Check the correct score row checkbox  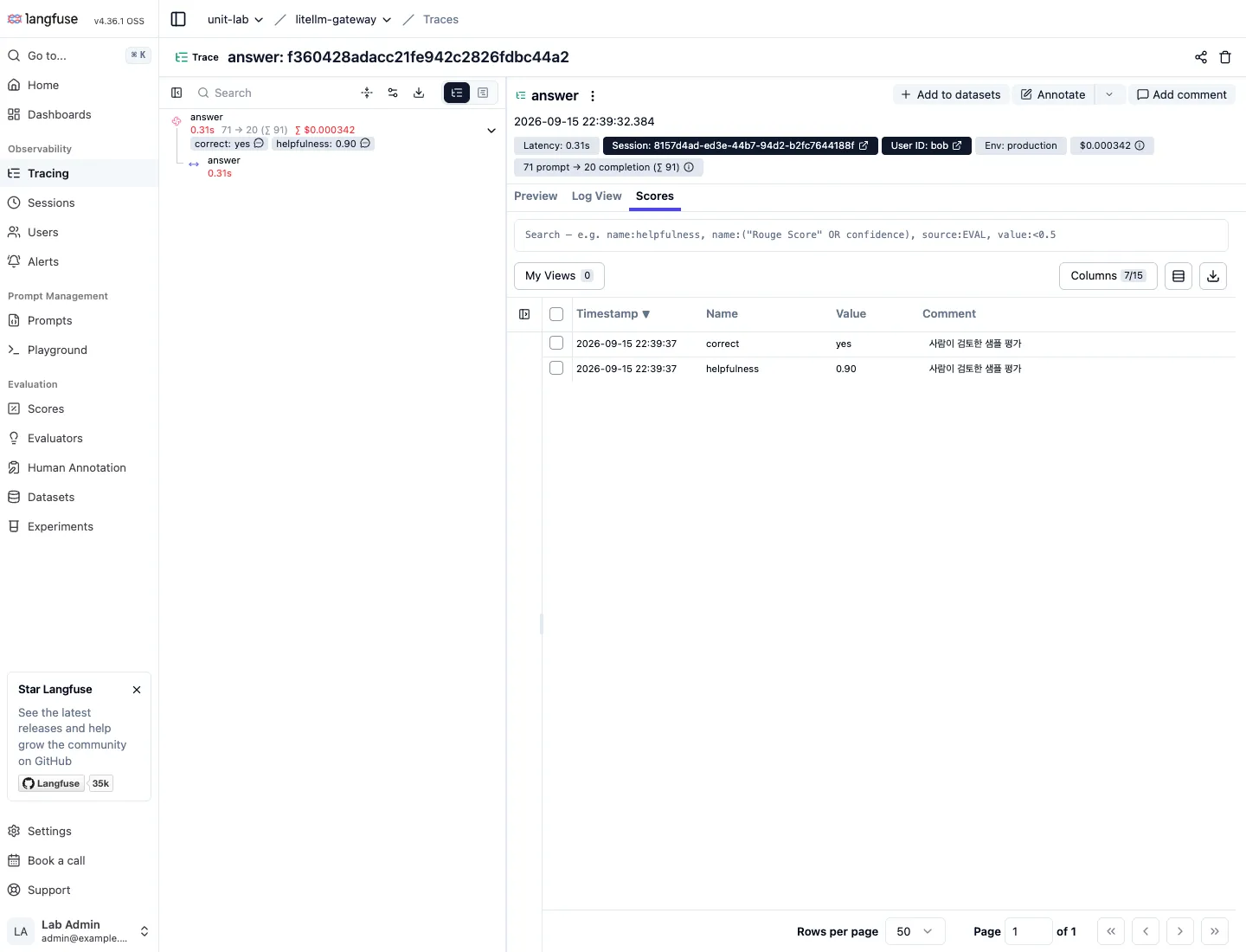[x=556, y=343]
